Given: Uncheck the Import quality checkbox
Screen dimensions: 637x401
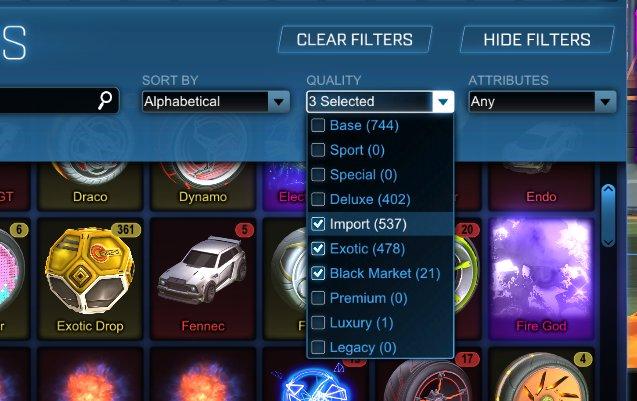Looking at the screenshot, I should pyautogui.click(x=318, y=224).
